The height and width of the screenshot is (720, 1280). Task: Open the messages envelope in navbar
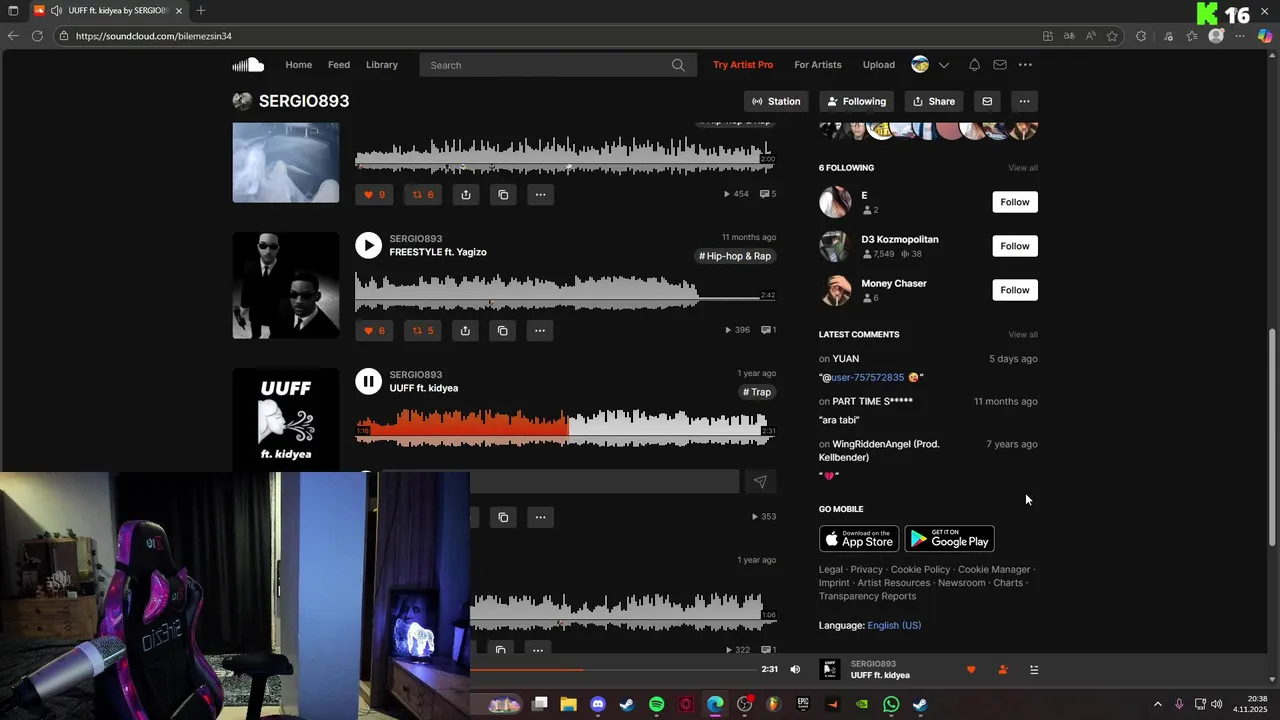click(1000, 65)
